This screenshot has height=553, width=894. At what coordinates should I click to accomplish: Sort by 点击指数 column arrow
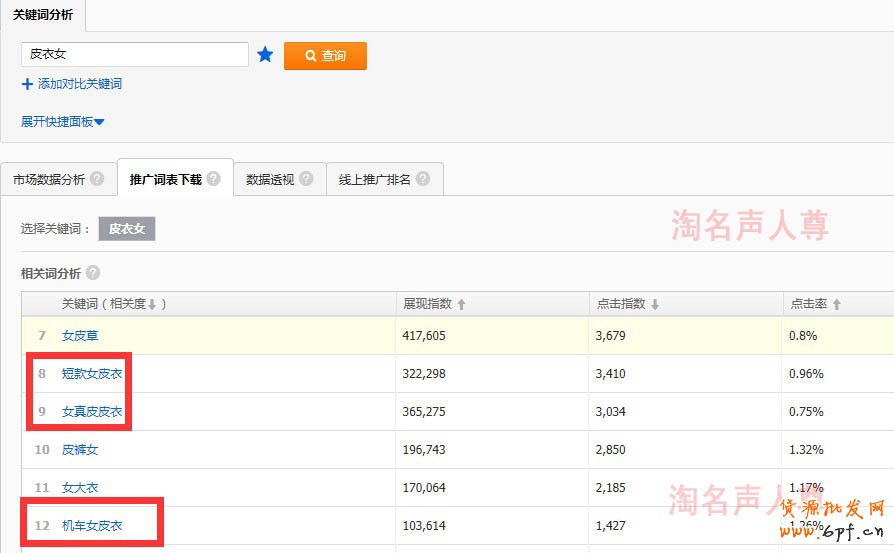655,304
